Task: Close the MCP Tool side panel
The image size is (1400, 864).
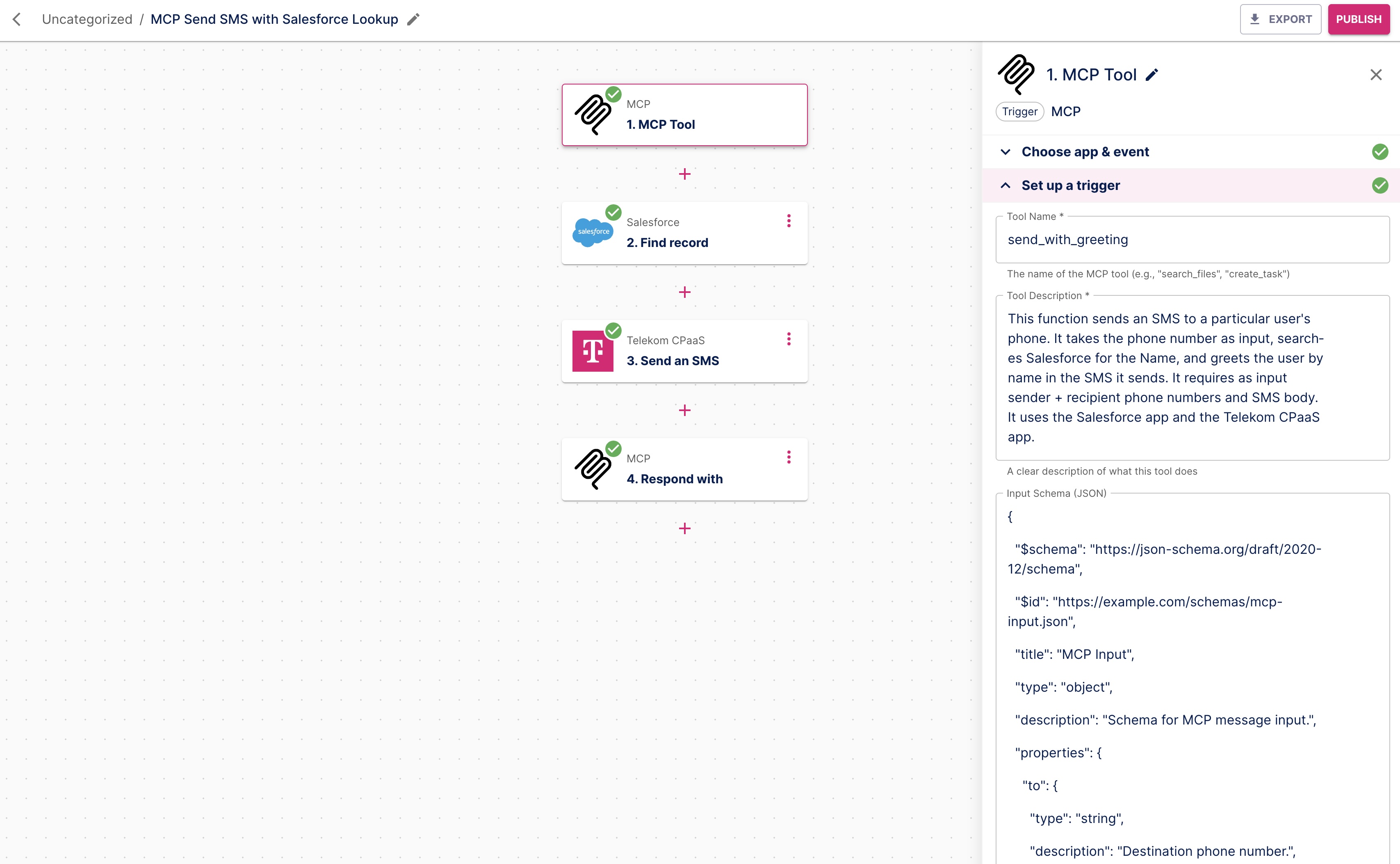Action: tap(1375, 75)
